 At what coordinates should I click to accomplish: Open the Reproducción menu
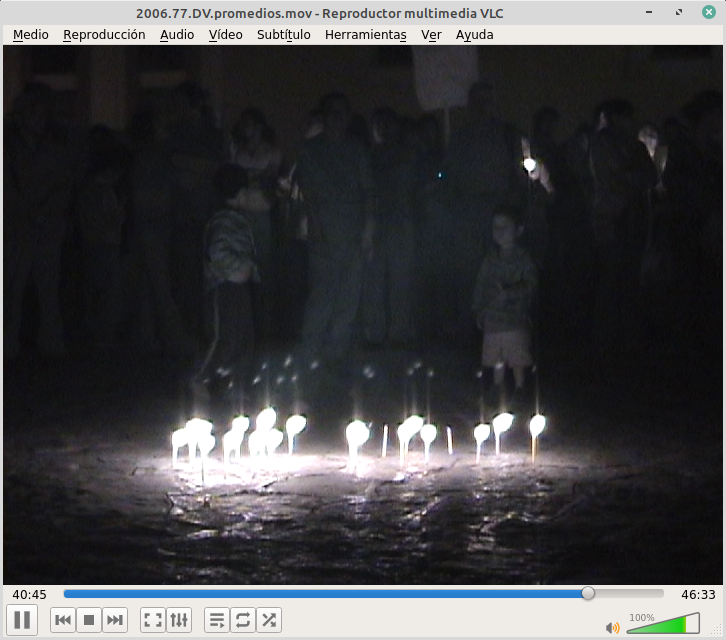pyautogui.click(x=104, y=35)
